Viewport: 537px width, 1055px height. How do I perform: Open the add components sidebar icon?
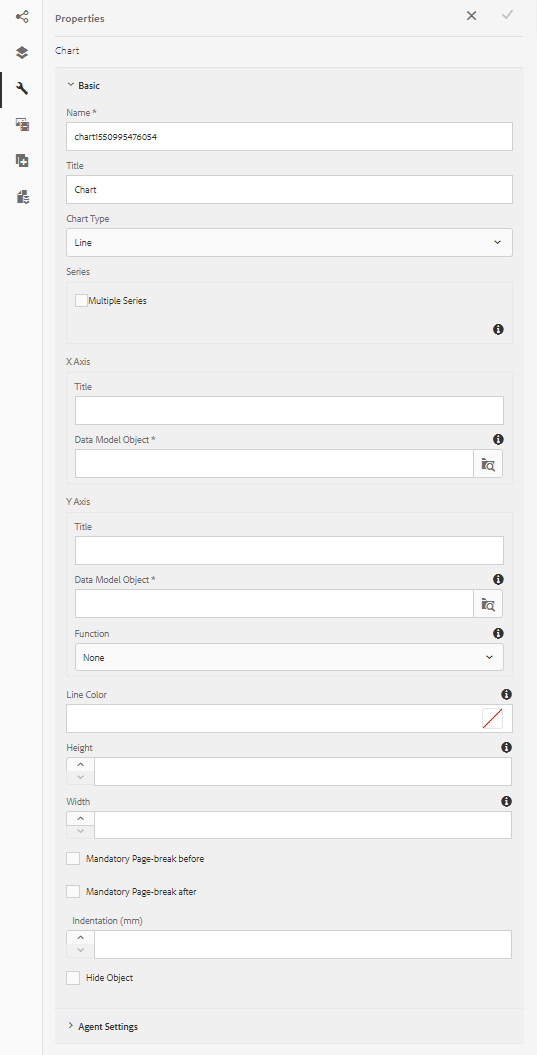pyautogui.click(x=22, y=160)
